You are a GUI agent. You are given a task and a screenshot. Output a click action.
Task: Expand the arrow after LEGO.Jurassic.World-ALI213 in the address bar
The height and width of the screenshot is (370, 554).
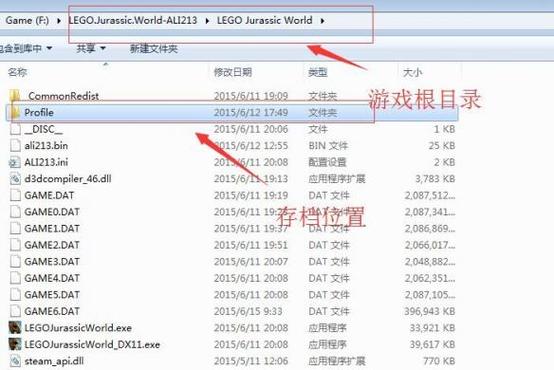click(207, 21)
